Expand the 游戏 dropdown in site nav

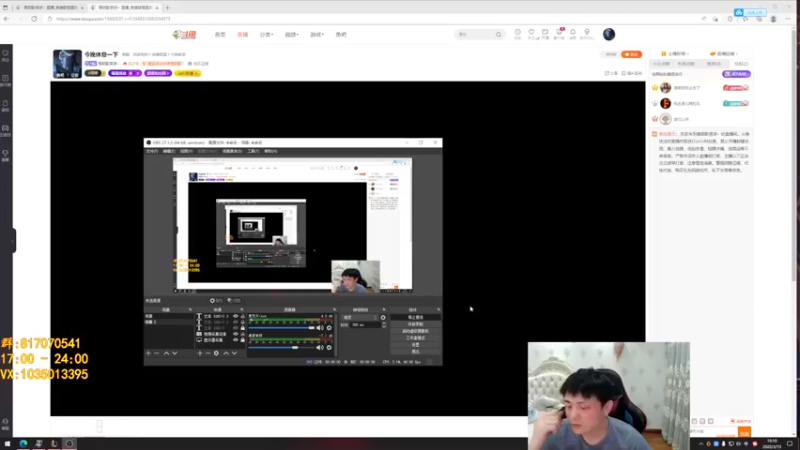(317, 35)
